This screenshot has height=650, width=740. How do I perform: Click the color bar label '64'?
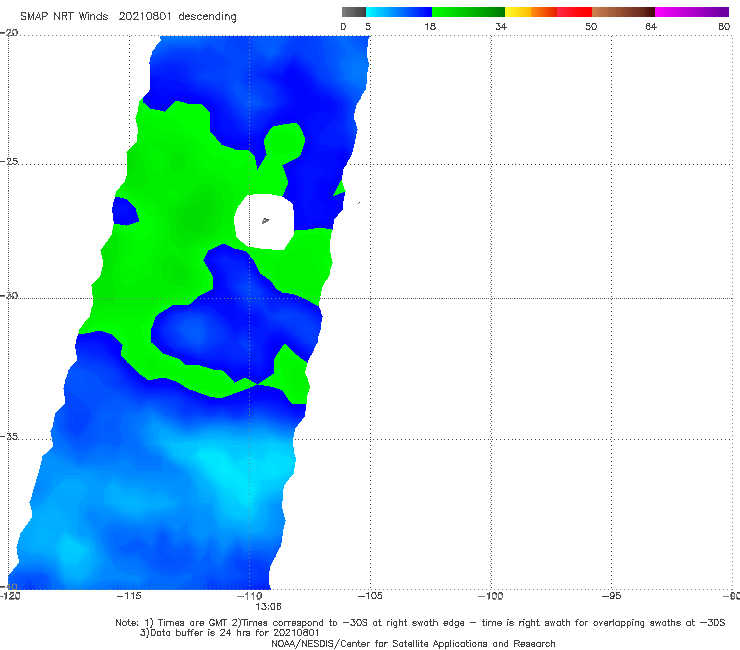coord(651,26)
